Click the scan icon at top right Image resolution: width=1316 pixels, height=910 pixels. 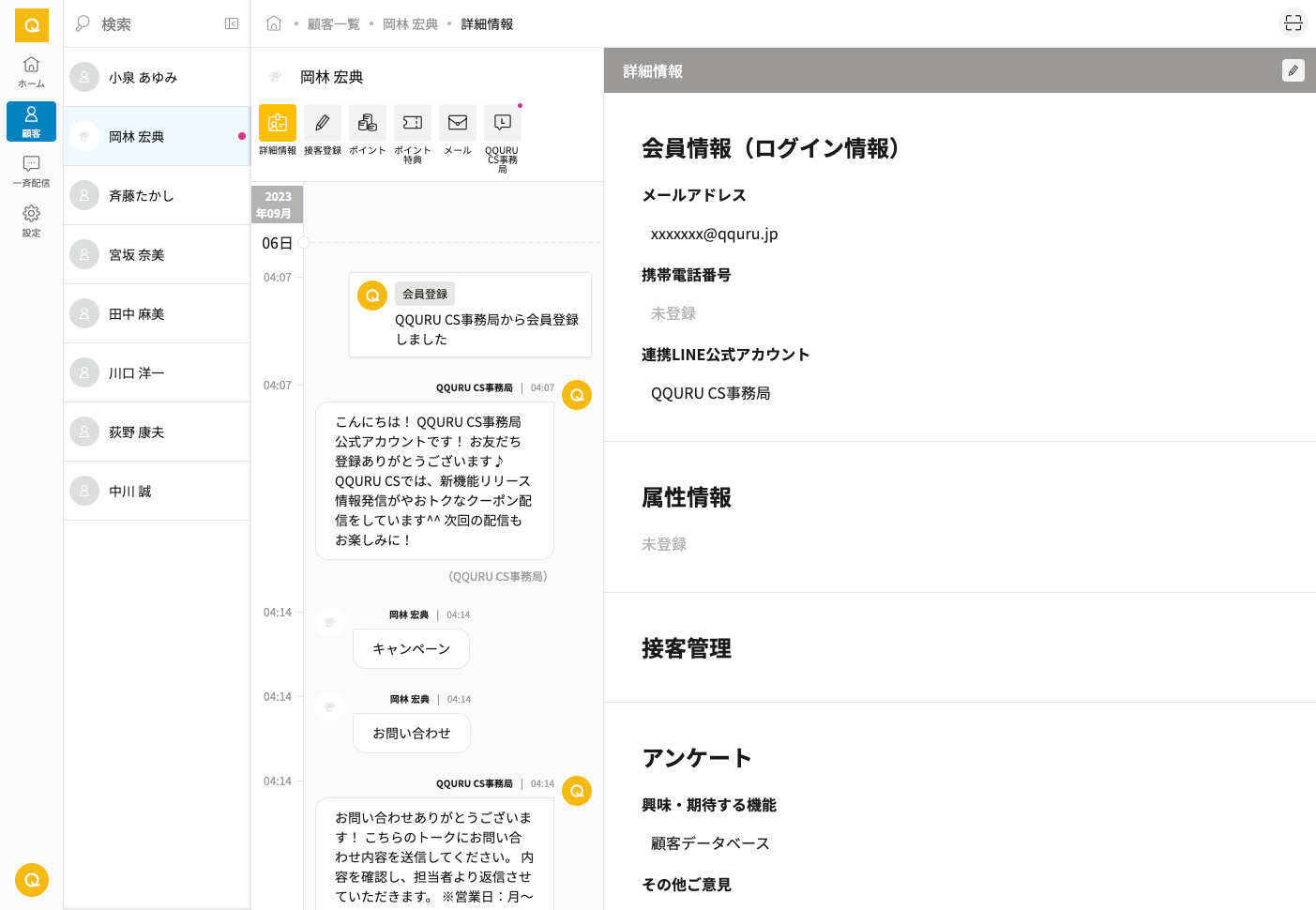pyautogui.click(x=1293, y=23)
